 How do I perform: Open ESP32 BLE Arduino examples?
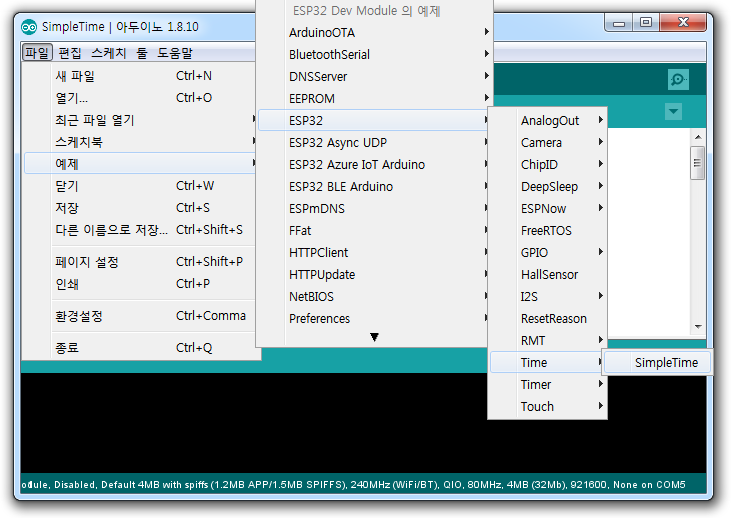point(374,186)
